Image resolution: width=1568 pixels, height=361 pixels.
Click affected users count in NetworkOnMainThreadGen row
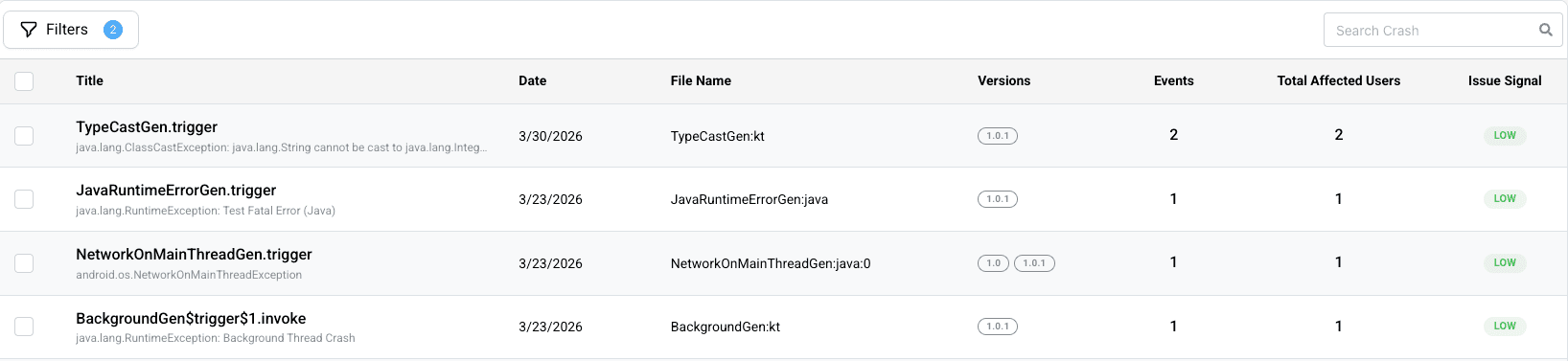[x=1339, y=262]
